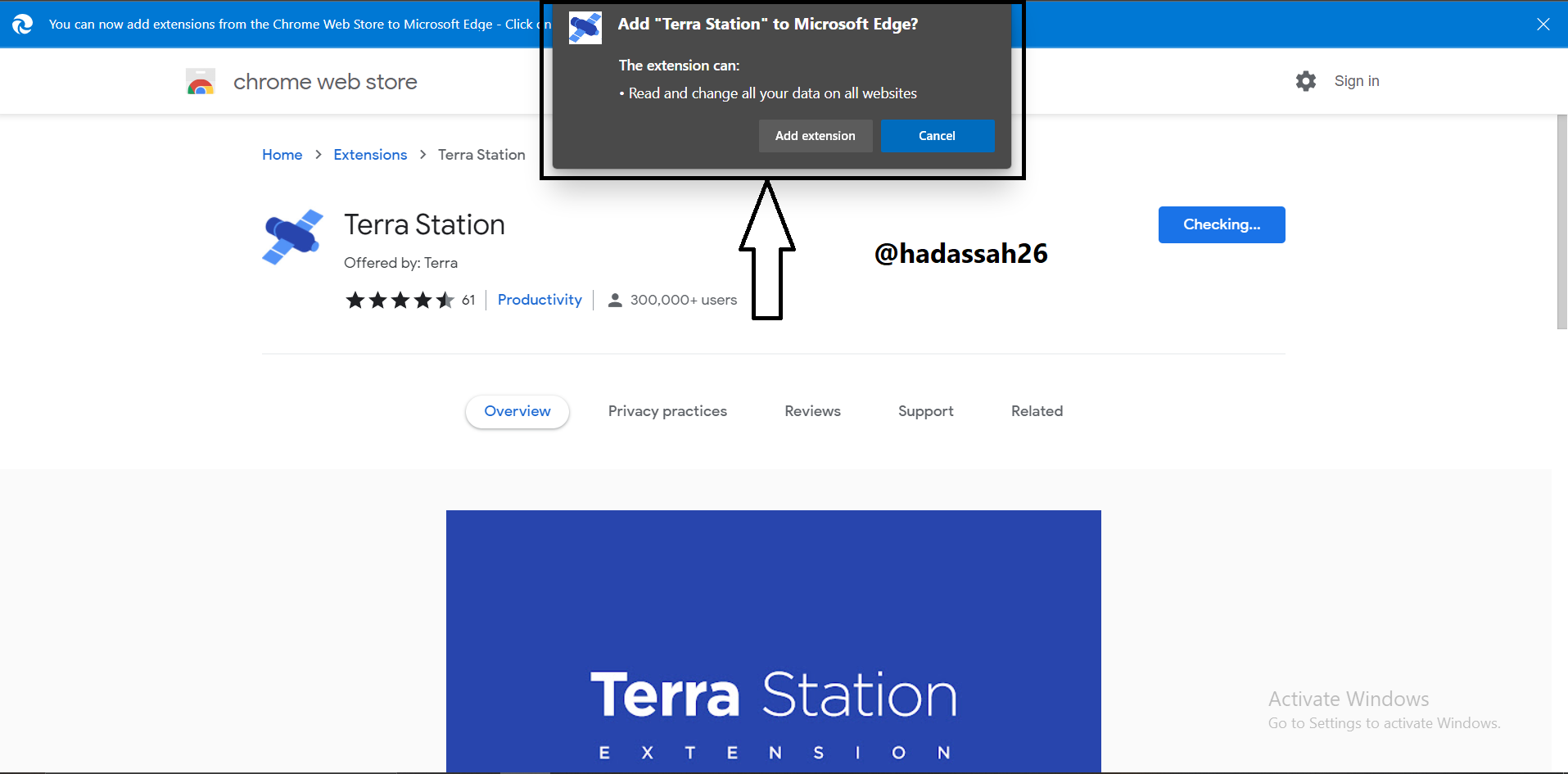1568x774 pixels.
Task: Click the Terra Station extension promo image
Action: 774,641
